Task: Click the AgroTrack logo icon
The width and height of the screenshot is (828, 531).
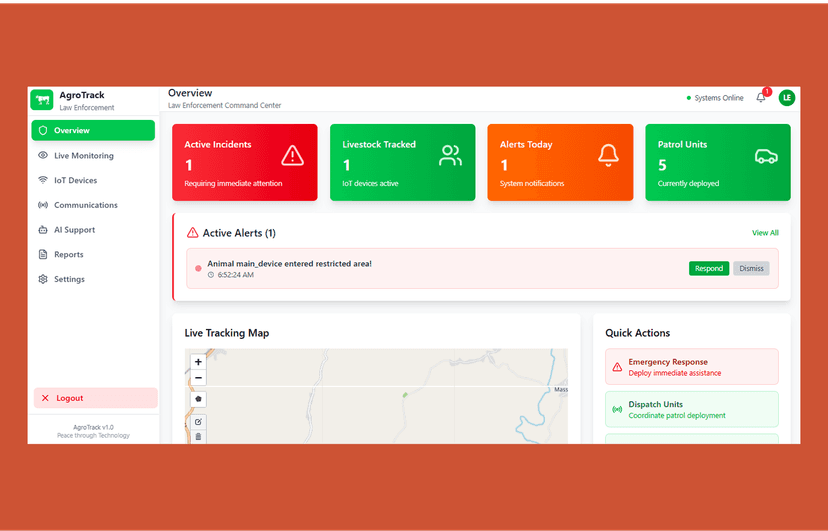Action: (x=42, y=99)
